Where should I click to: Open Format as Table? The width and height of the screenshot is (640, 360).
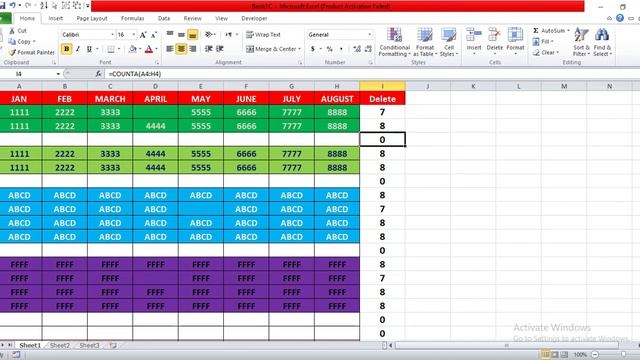(425, 42)
